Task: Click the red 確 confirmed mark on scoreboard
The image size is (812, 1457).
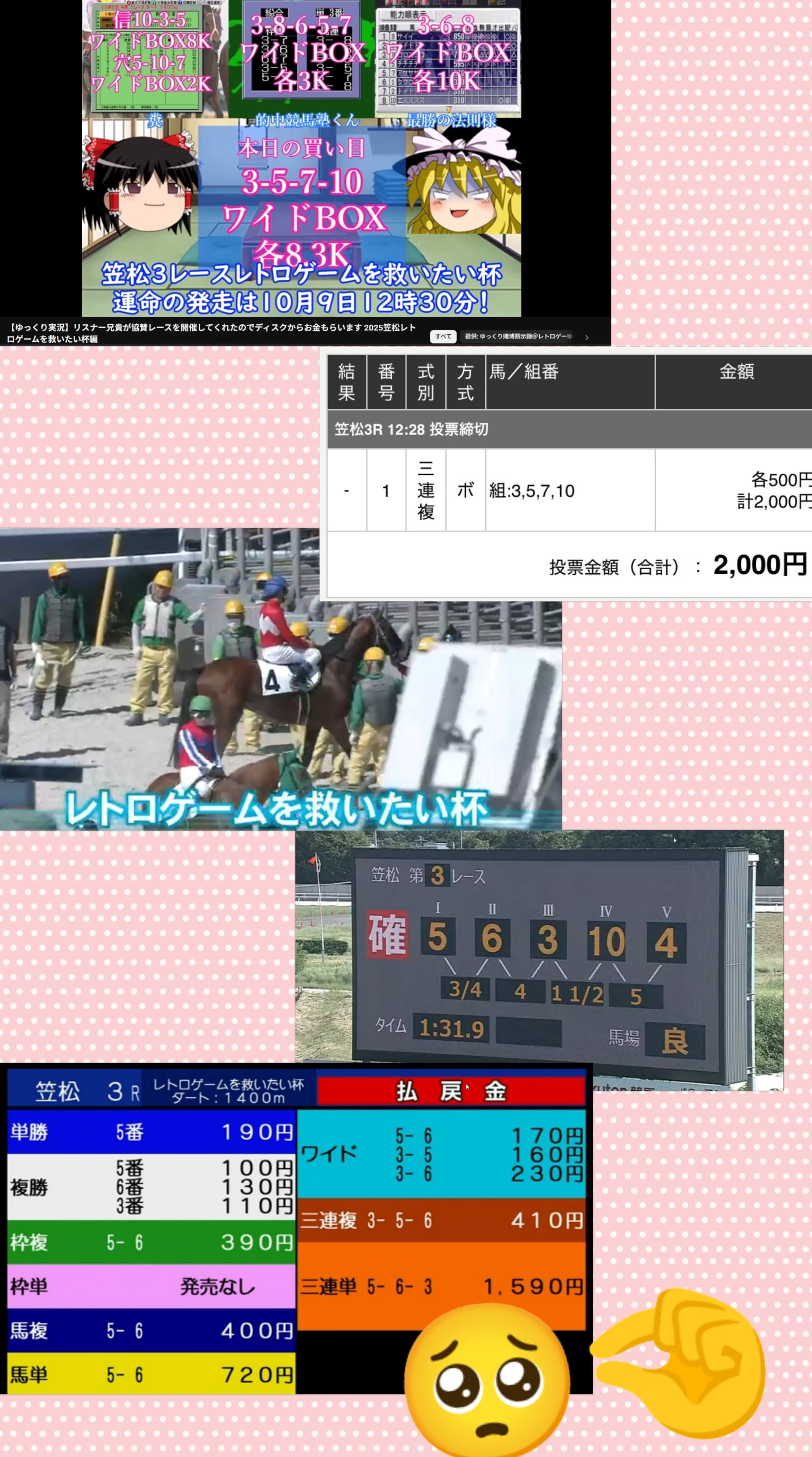Action: click(x=387, y=935)
